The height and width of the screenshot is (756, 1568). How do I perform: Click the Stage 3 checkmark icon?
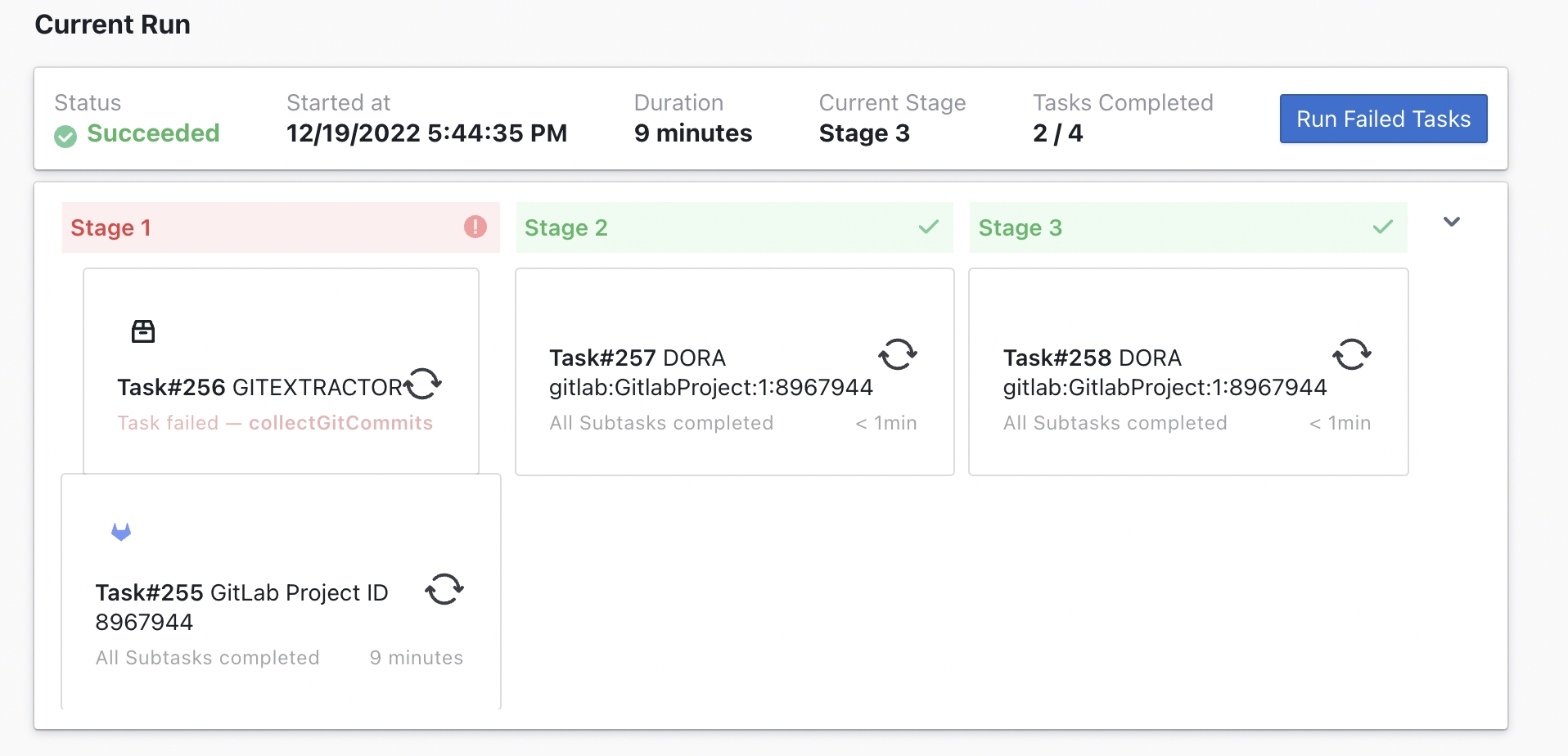tap(1382, 227)
